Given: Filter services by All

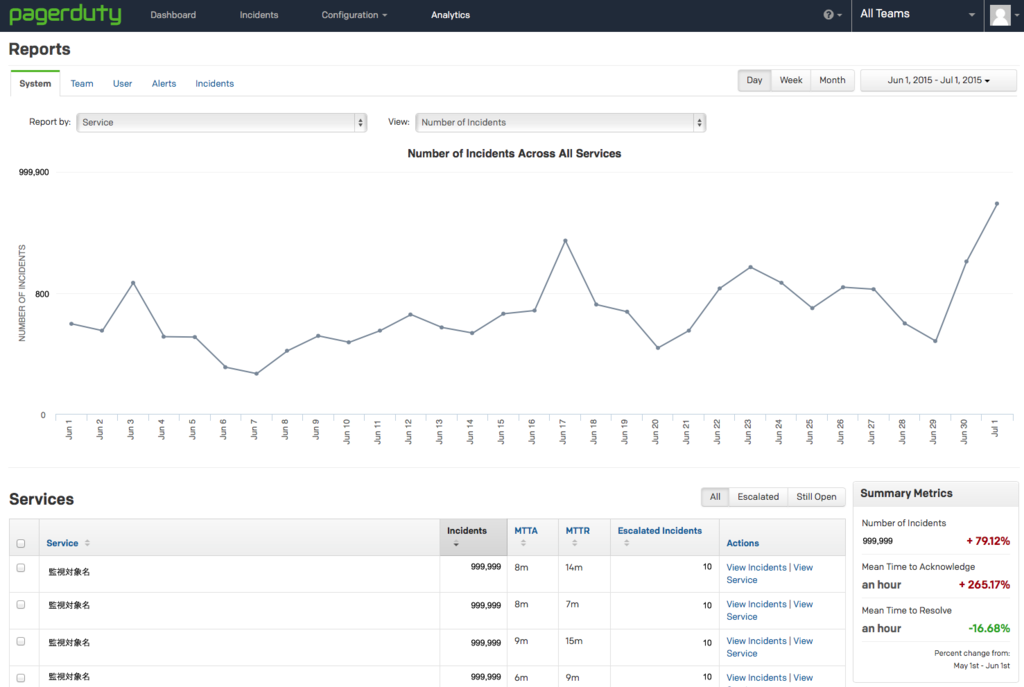Looking at the screenshot, I should 715,497.
